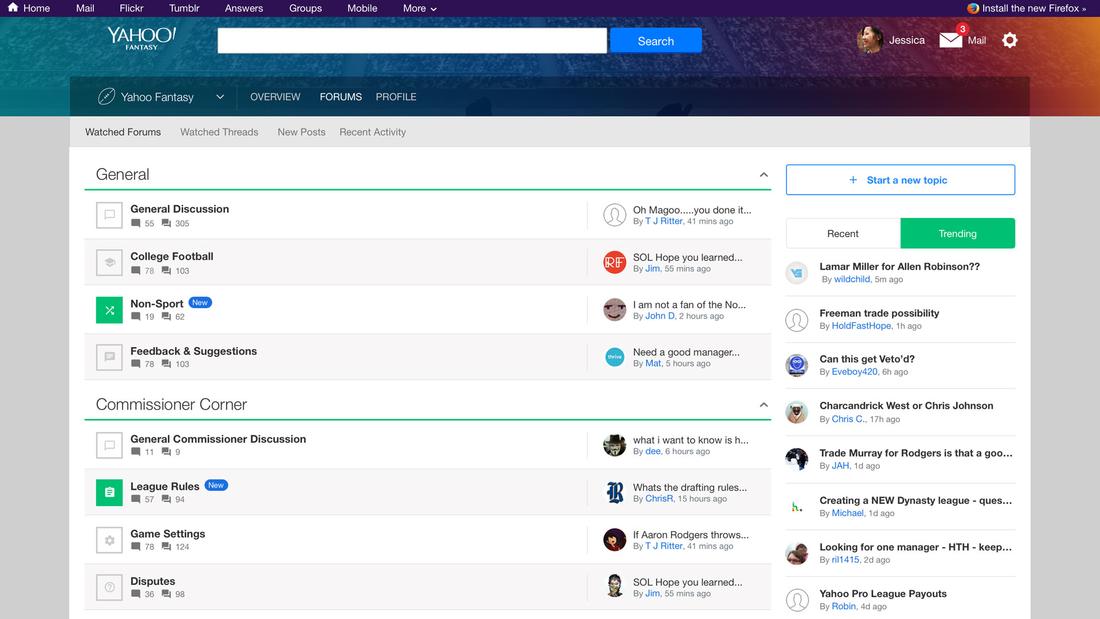Select the Trending toggle
Screen dimensions: 1100x619
point(957,233)
